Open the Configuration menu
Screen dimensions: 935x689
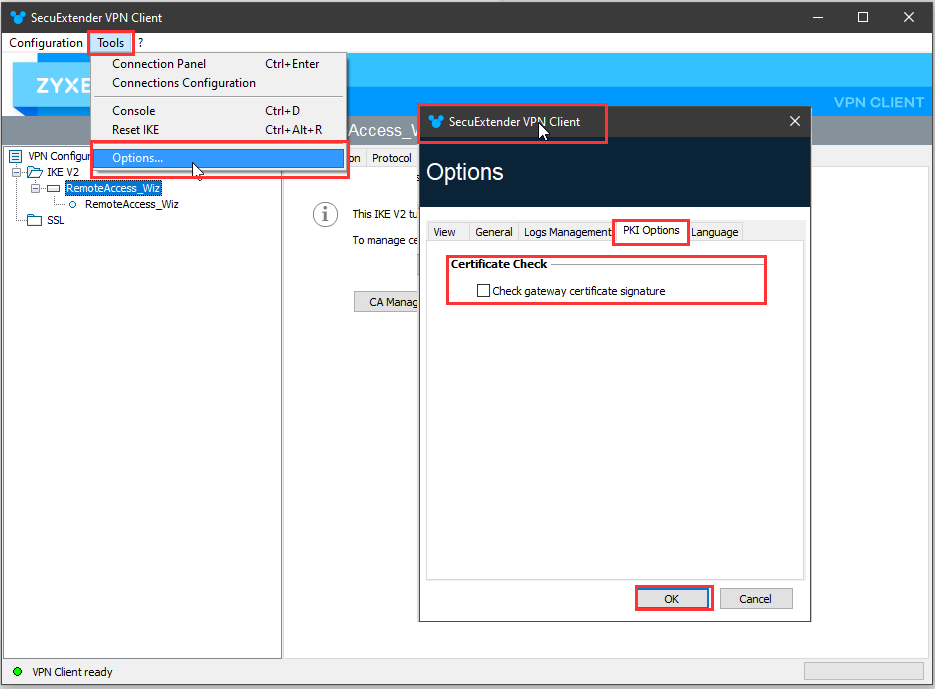(x=46, y=43)
